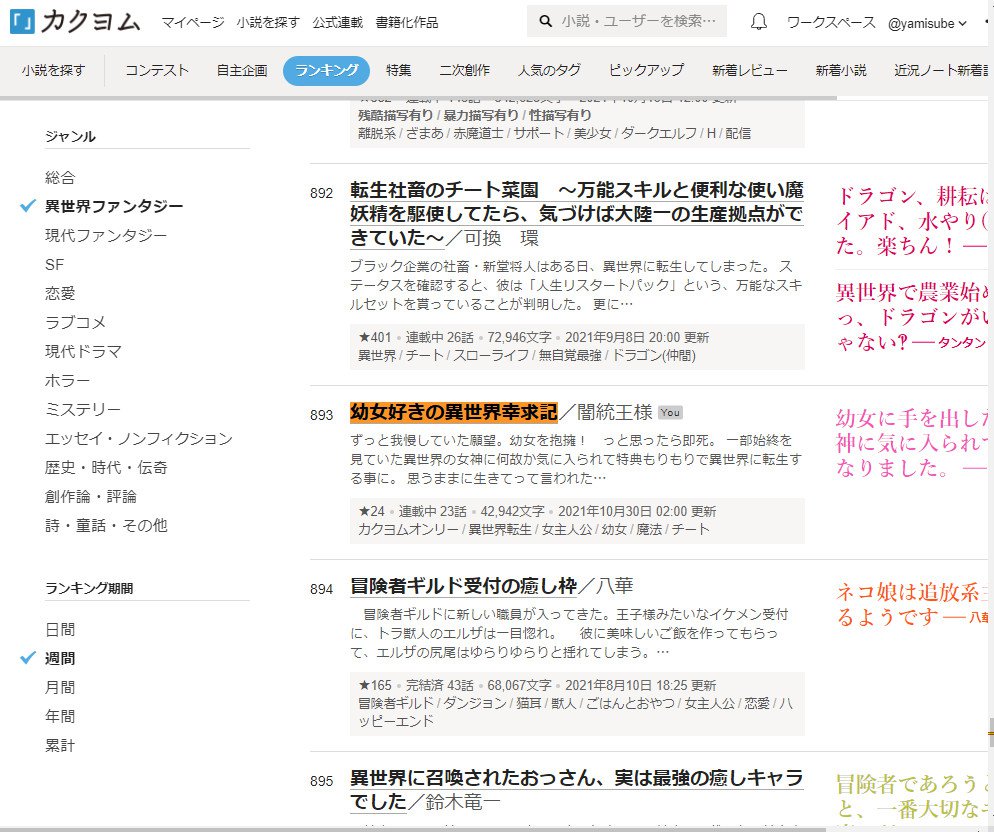Select the 総合 genre filter
The height and width of the screenshot is (832, 994).
click(60, 177)
